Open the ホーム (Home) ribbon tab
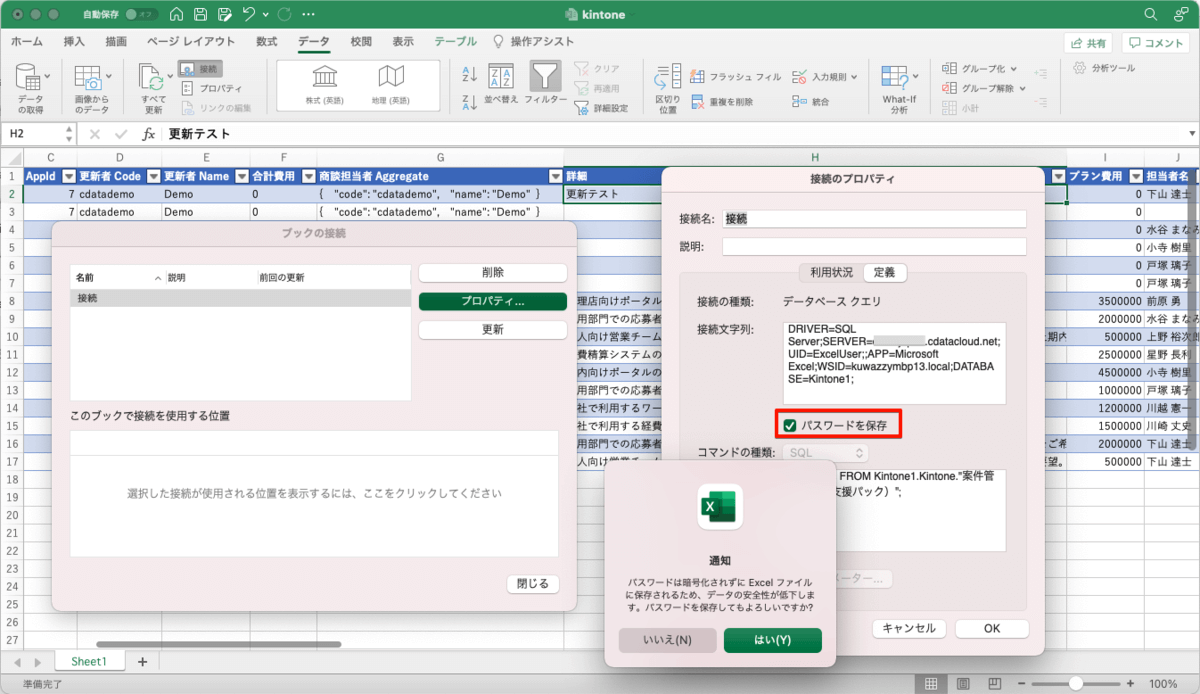The image size is (1200, 694). (27, 42)
